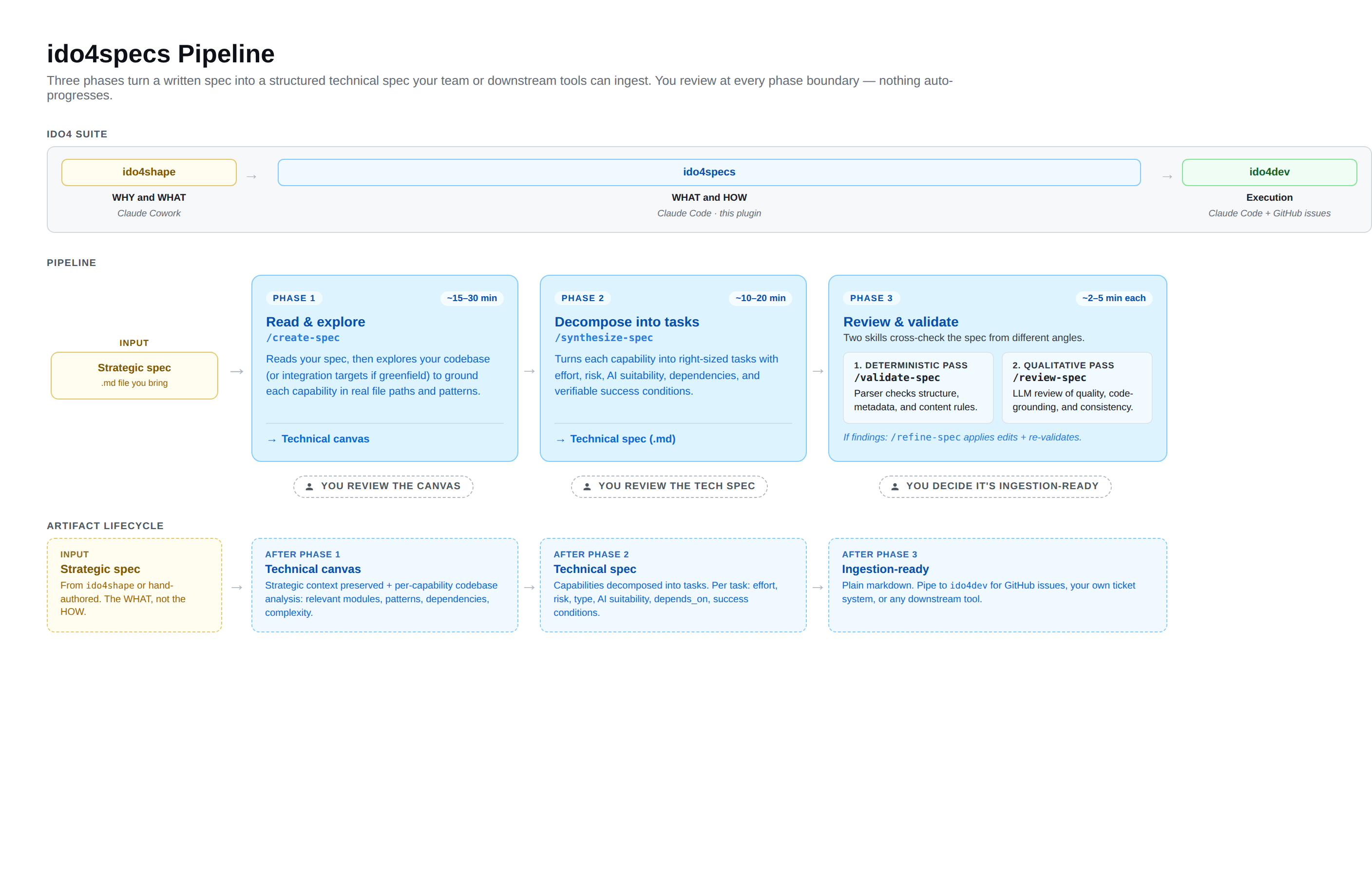
Task: Click the 'ido4specs Pipeline' page title
Action: [x=161, y=54]
